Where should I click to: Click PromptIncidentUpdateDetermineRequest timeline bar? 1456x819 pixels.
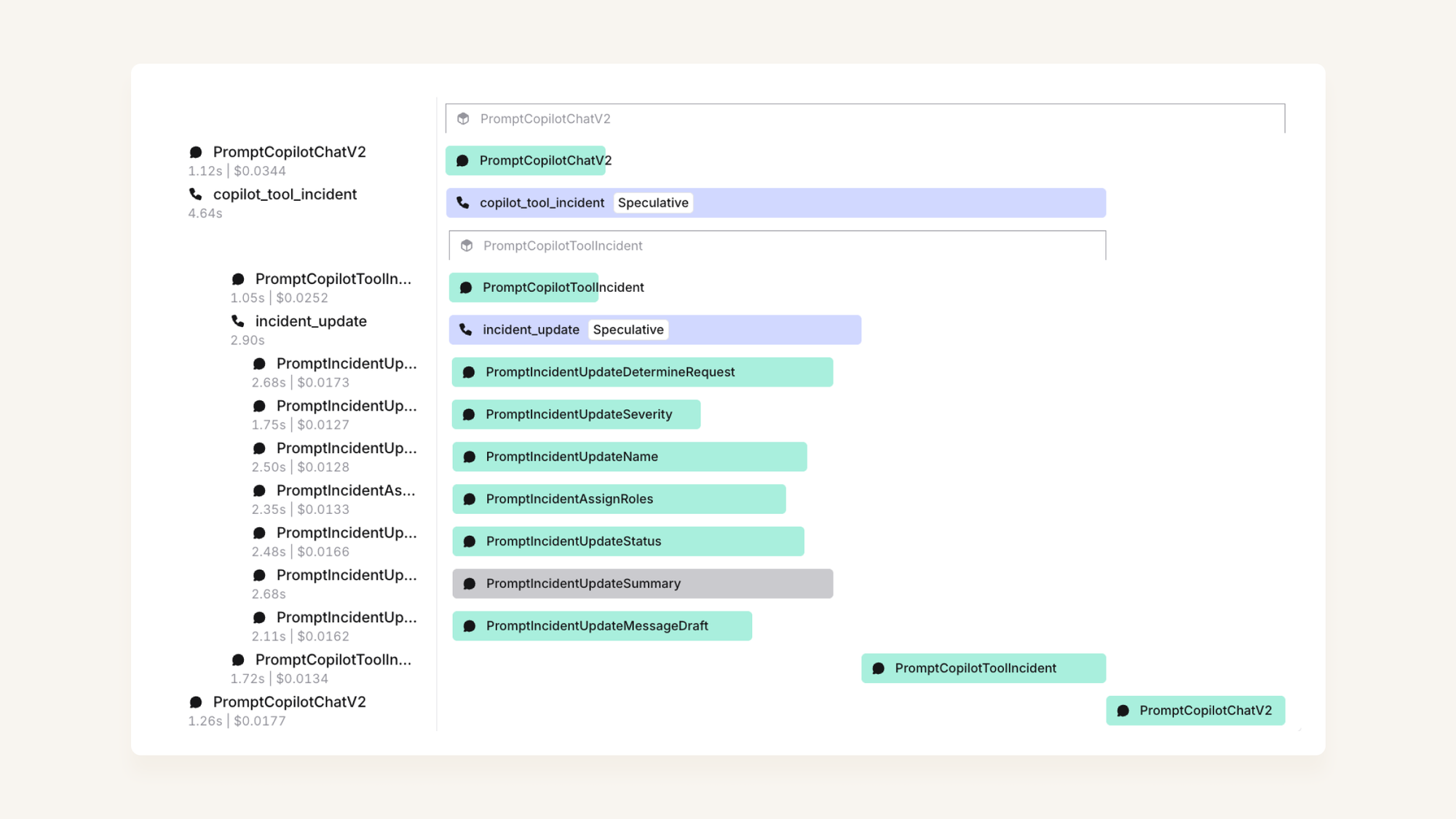(x=641, y=372)
